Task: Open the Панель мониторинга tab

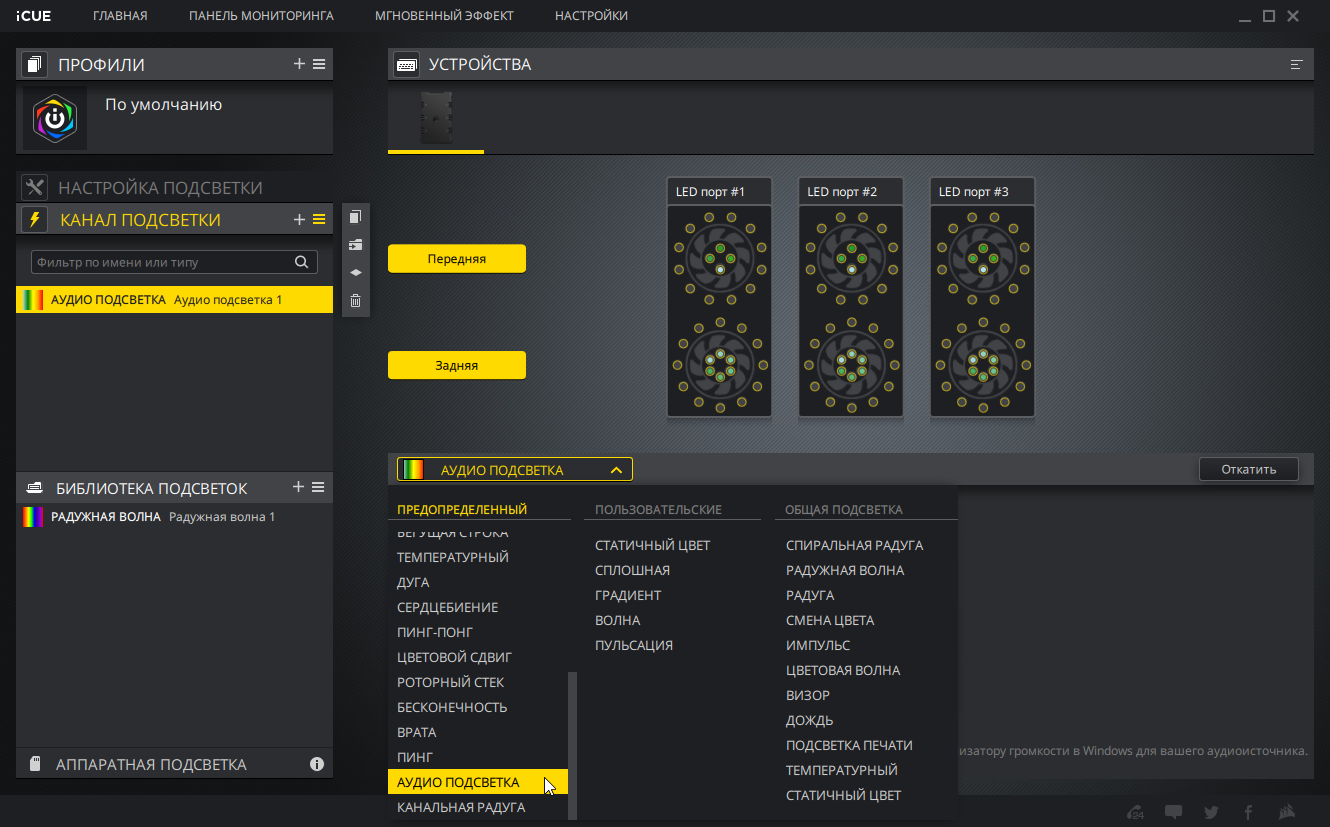Action: point(261,16)
